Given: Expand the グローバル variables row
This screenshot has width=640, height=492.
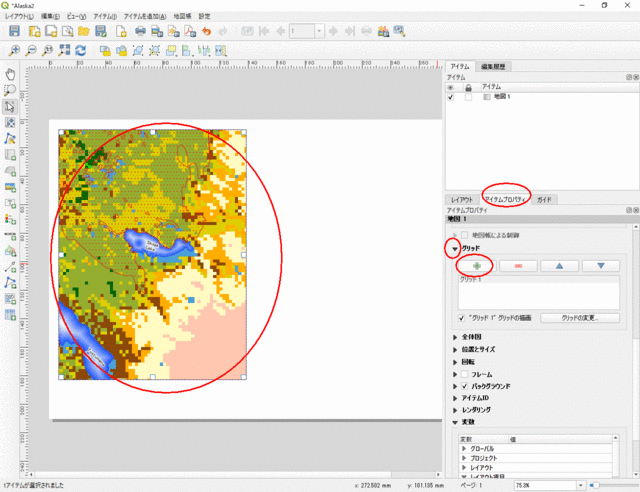Looking at the screenshot, I should (464, 449).
